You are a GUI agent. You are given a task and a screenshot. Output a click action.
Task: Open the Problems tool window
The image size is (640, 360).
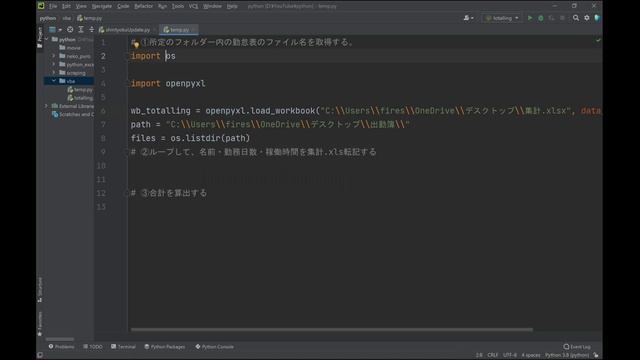(62, 347)
